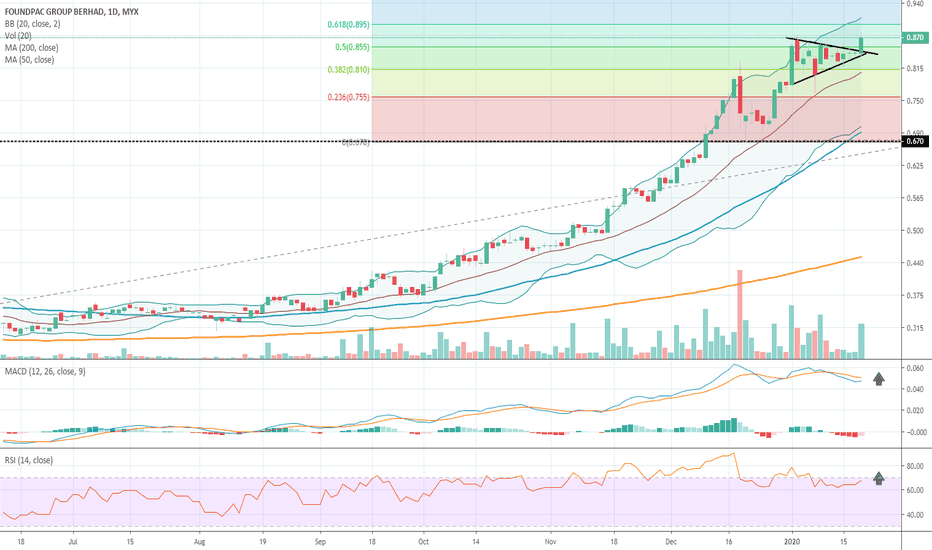Click the 0.020 MACD axis value
This screenshot has width=932, height=550.
tap(917, 411)
